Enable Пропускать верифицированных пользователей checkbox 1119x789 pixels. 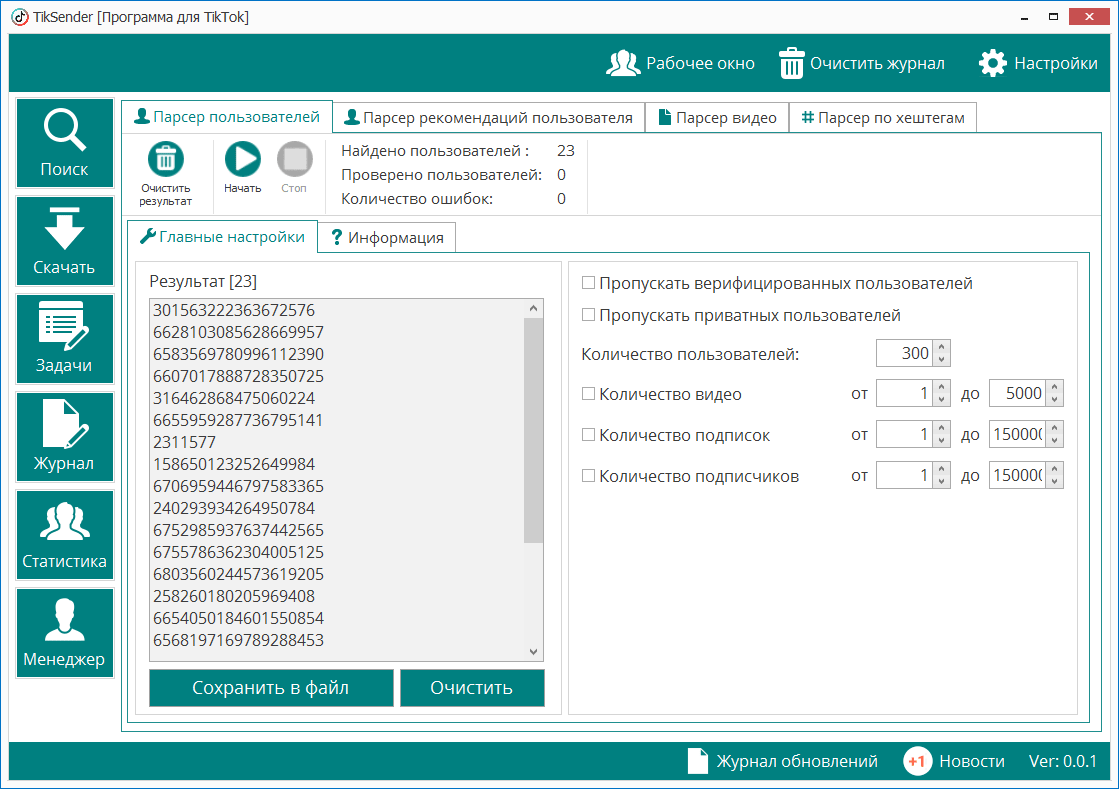pos(588,282)
